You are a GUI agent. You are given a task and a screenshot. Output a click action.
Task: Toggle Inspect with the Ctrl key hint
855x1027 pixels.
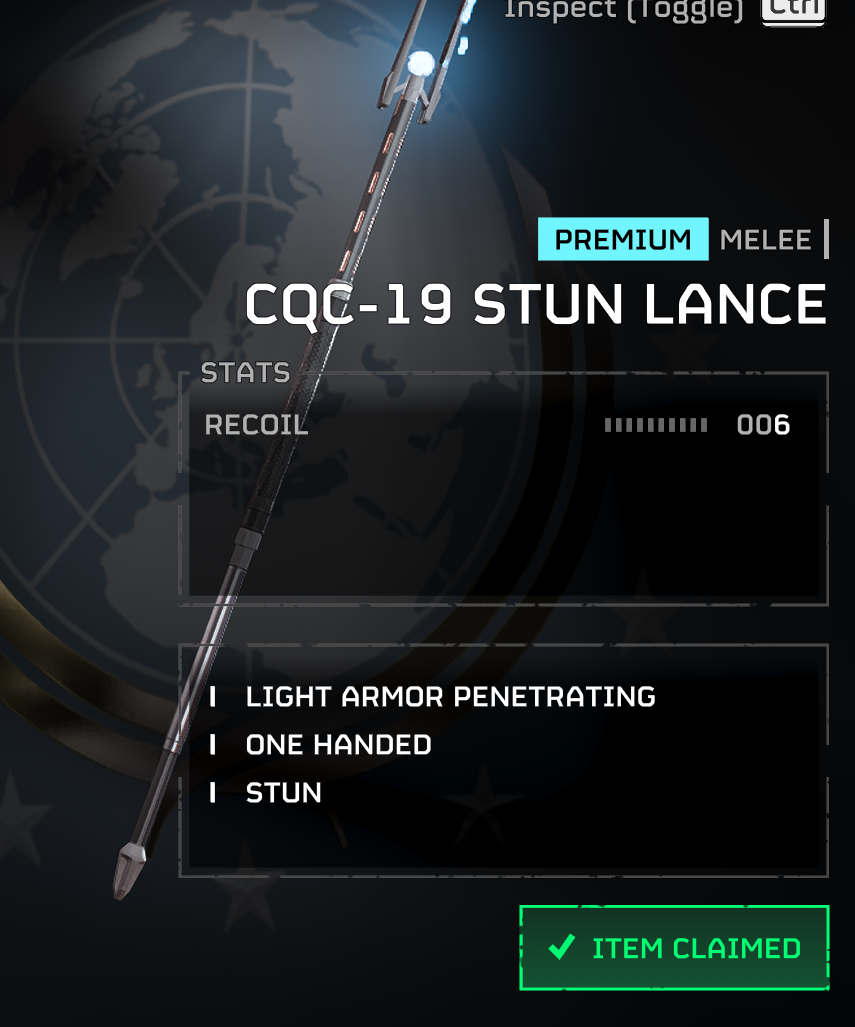[793, 9]
